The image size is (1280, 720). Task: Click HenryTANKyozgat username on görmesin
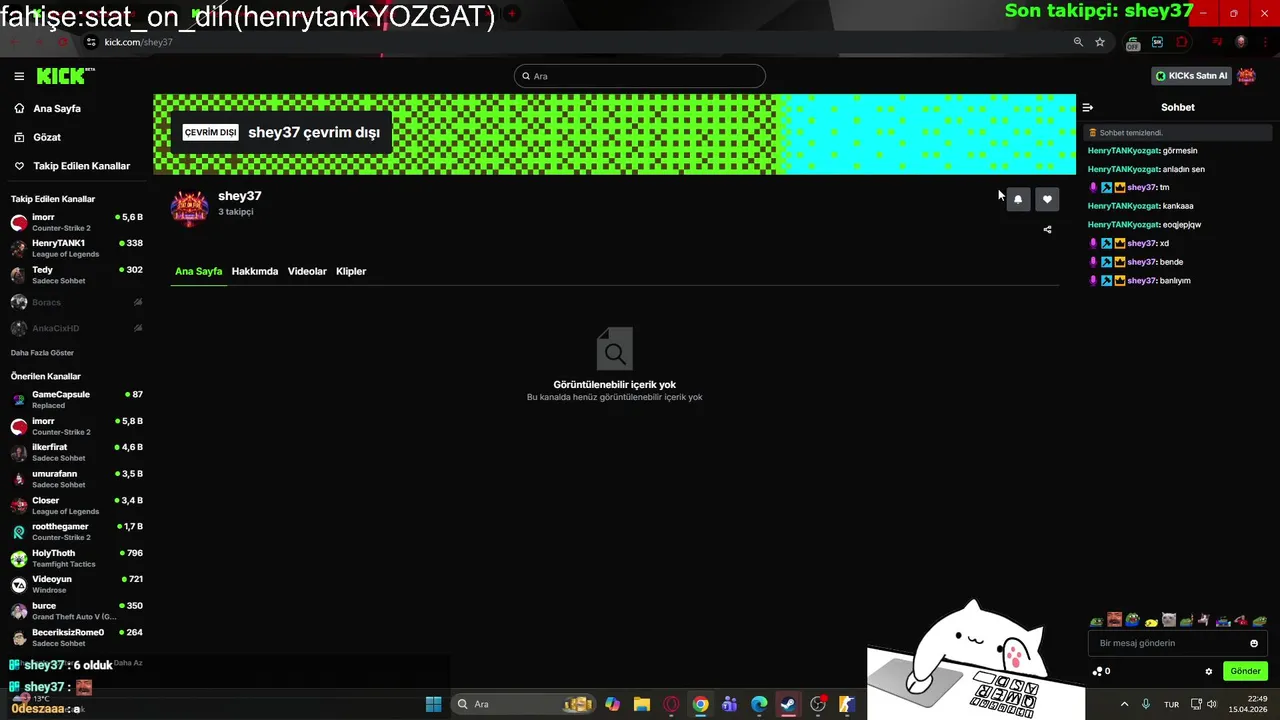point(1124,151)
